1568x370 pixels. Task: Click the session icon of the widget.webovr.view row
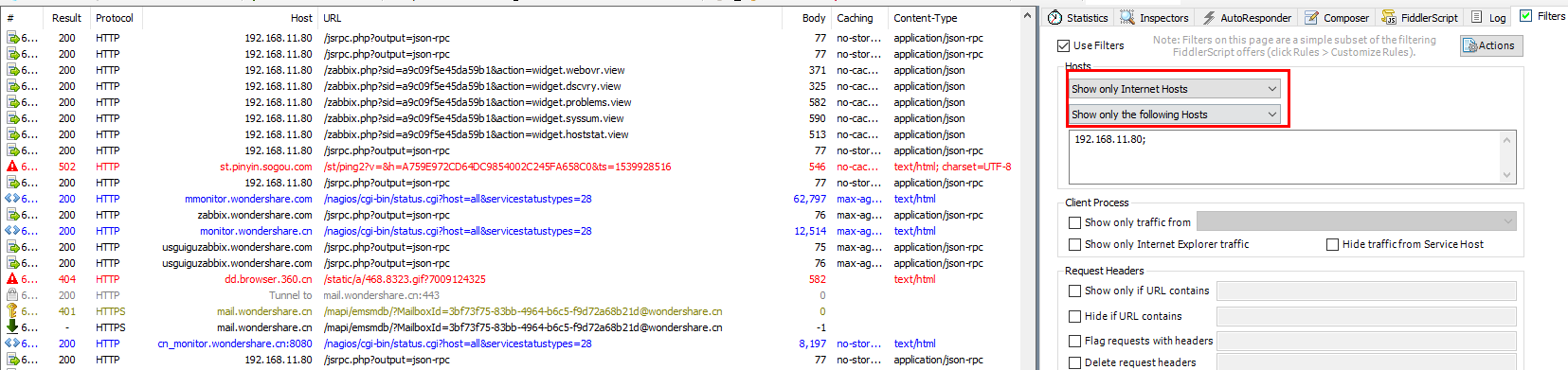click(12, 70)
